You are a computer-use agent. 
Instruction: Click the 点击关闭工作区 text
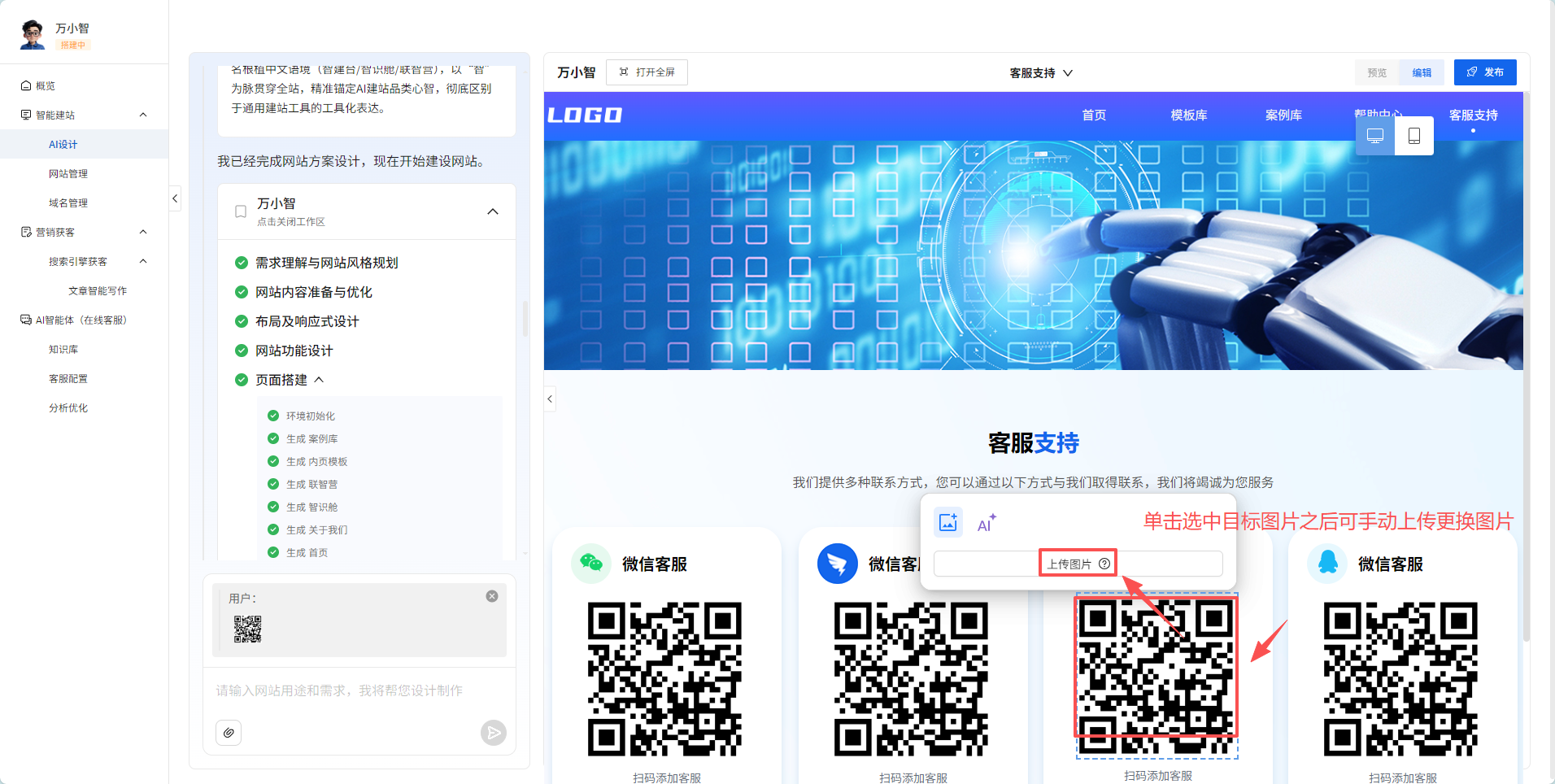point(291,222)
